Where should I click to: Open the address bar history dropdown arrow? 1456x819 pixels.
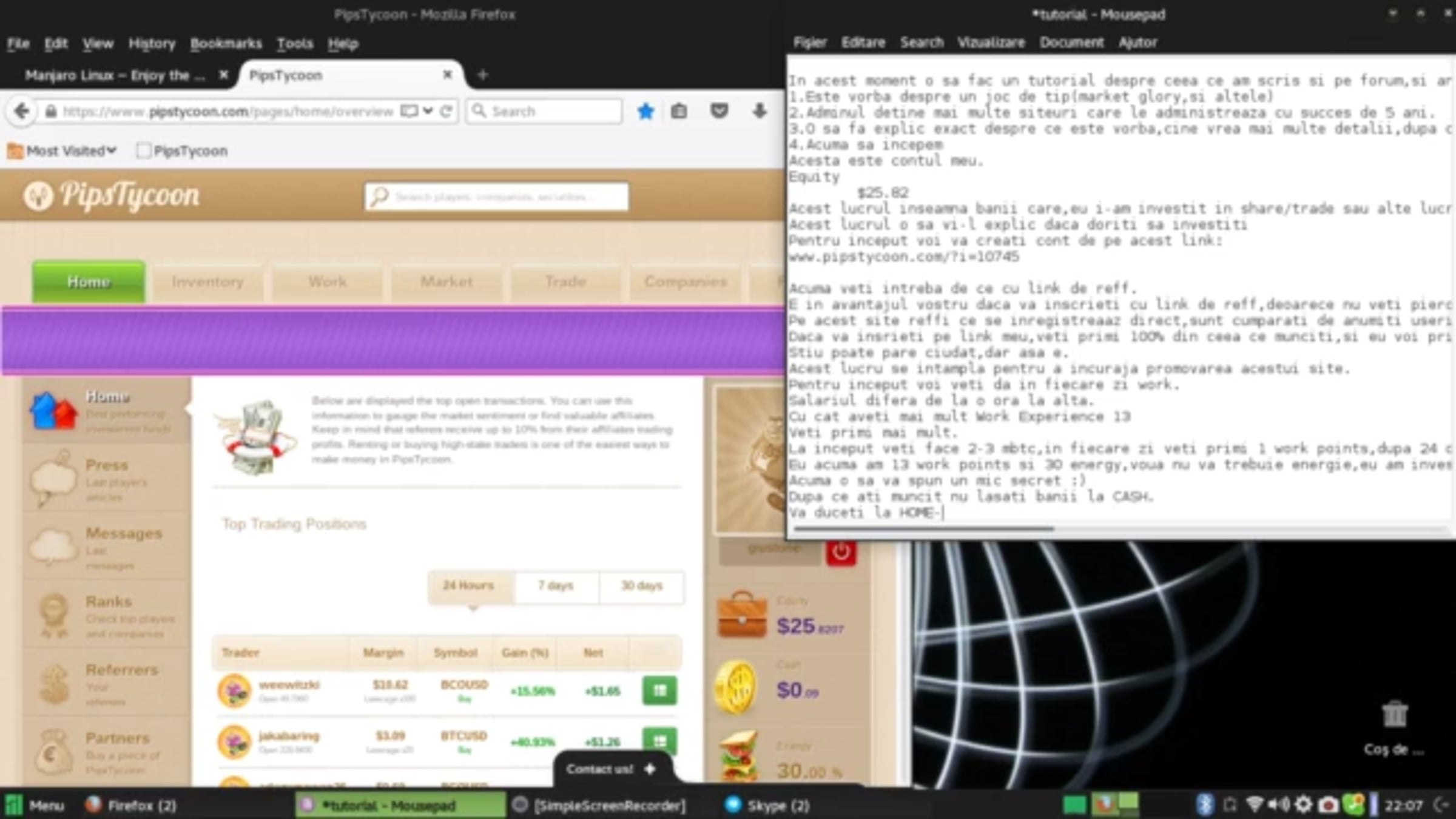tap(428, 111)
